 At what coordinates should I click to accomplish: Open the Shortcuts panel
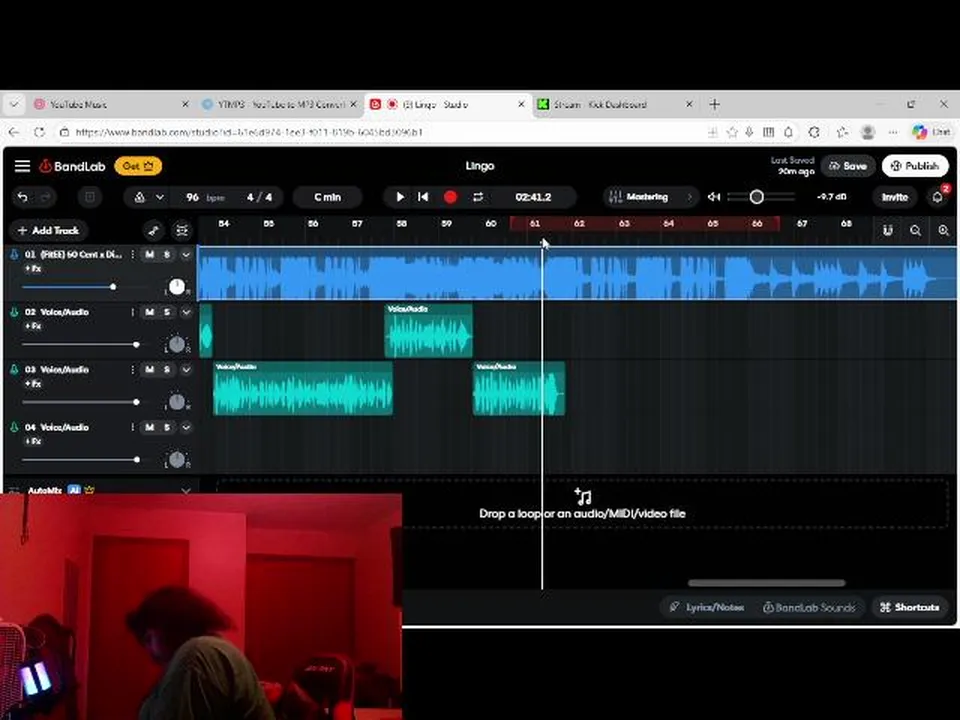tap(909, 607)
